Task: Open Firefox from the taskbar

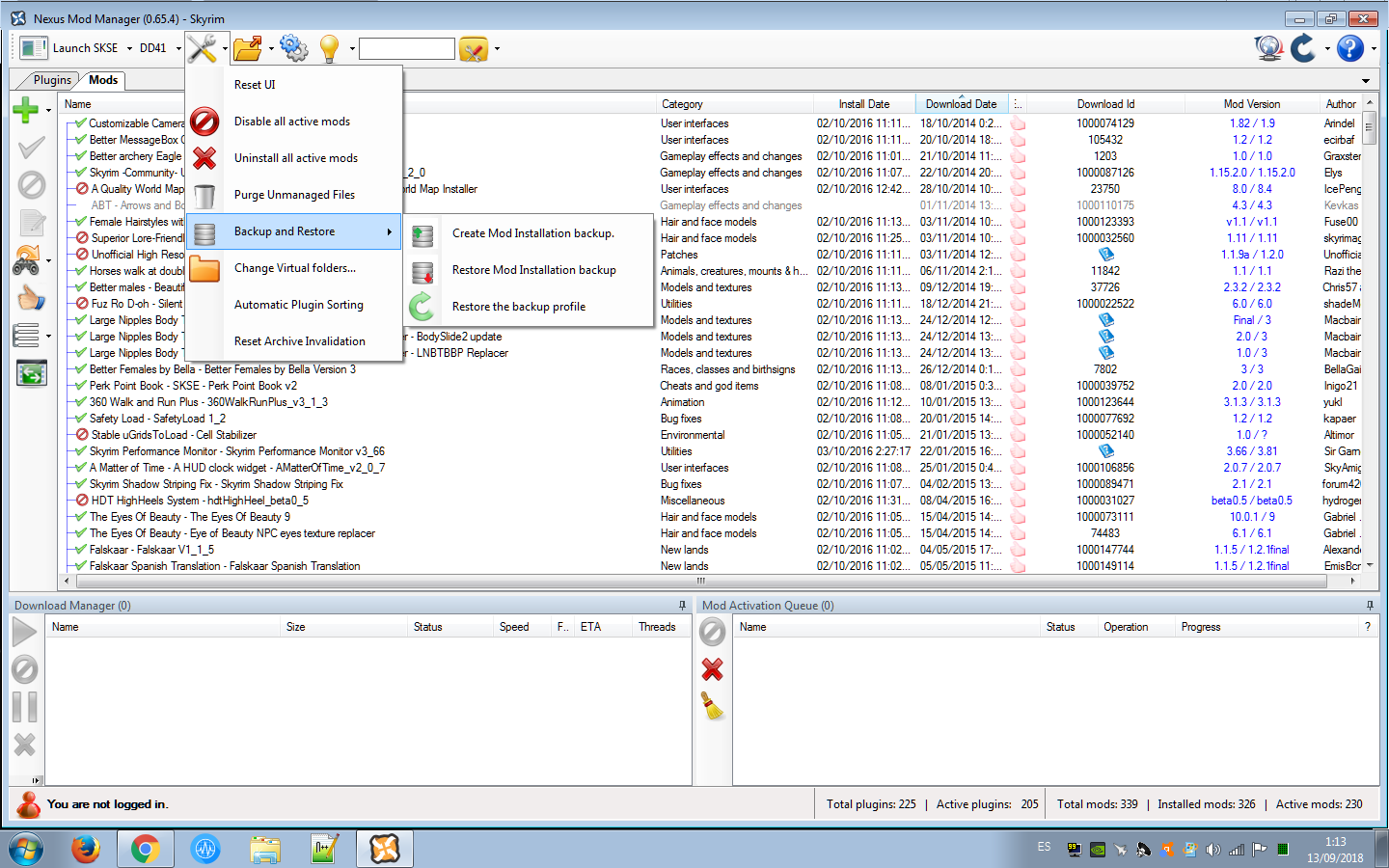Action: pos(86,849)
